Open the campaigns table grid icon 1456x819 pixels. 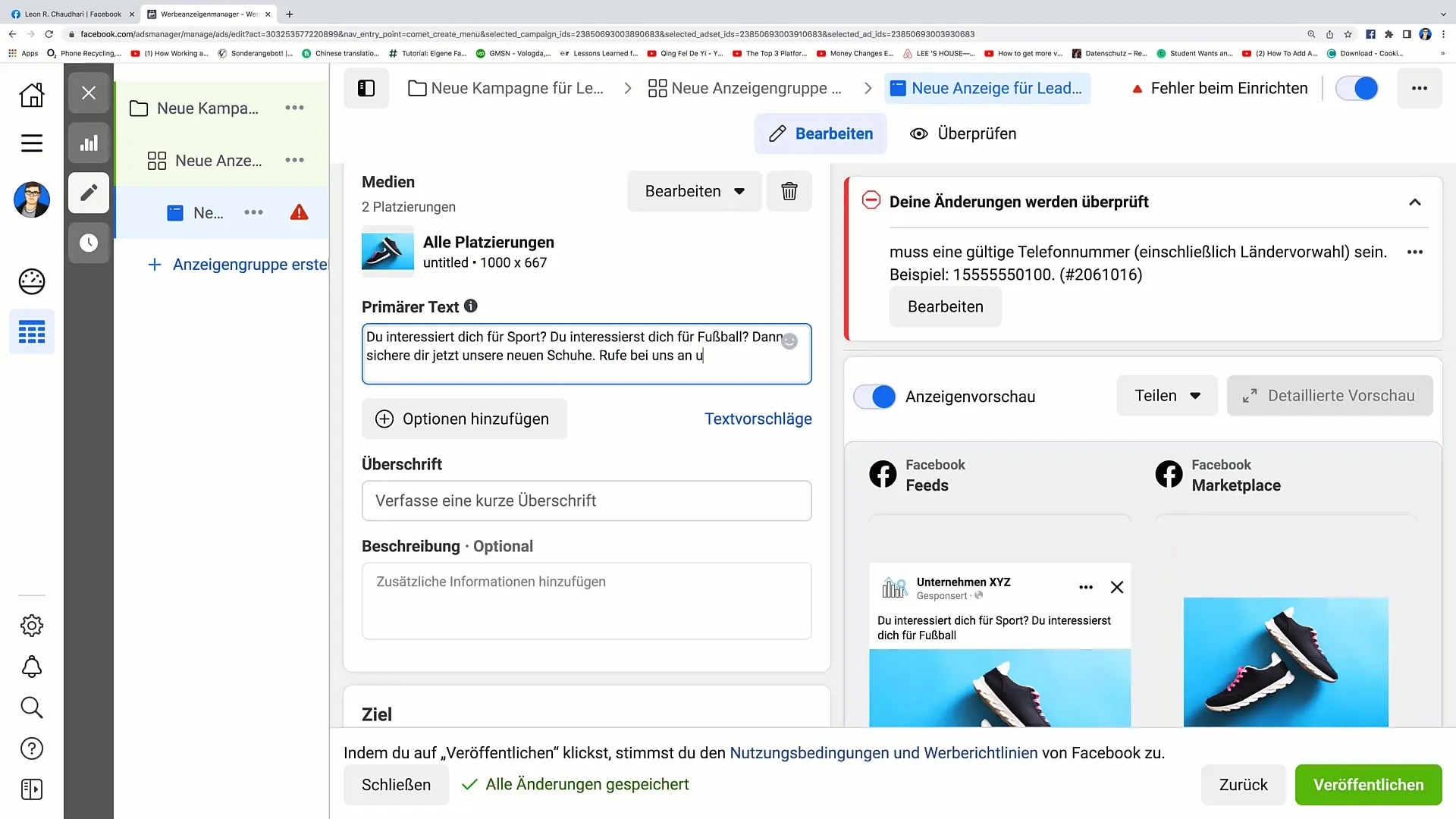coord(31,332)
